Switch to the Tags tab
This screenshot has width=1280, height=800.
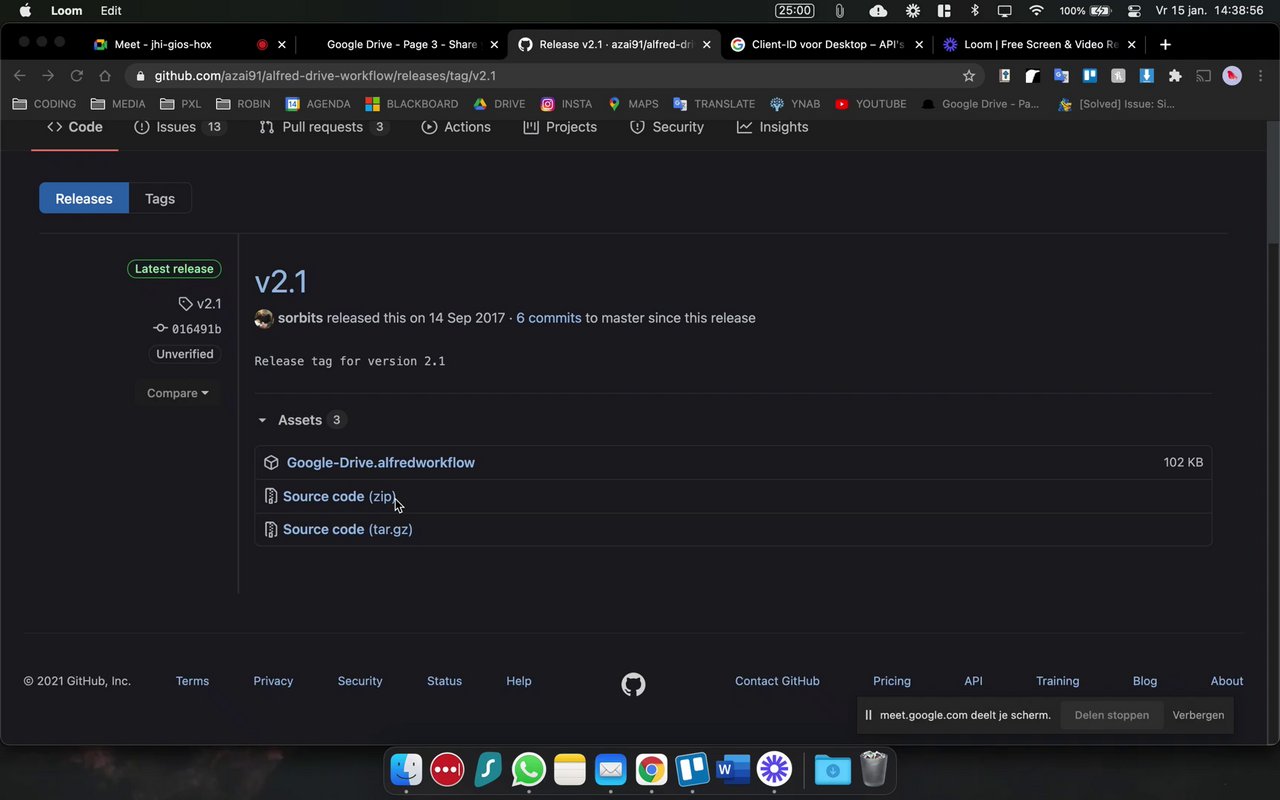(x=160, y=199)
